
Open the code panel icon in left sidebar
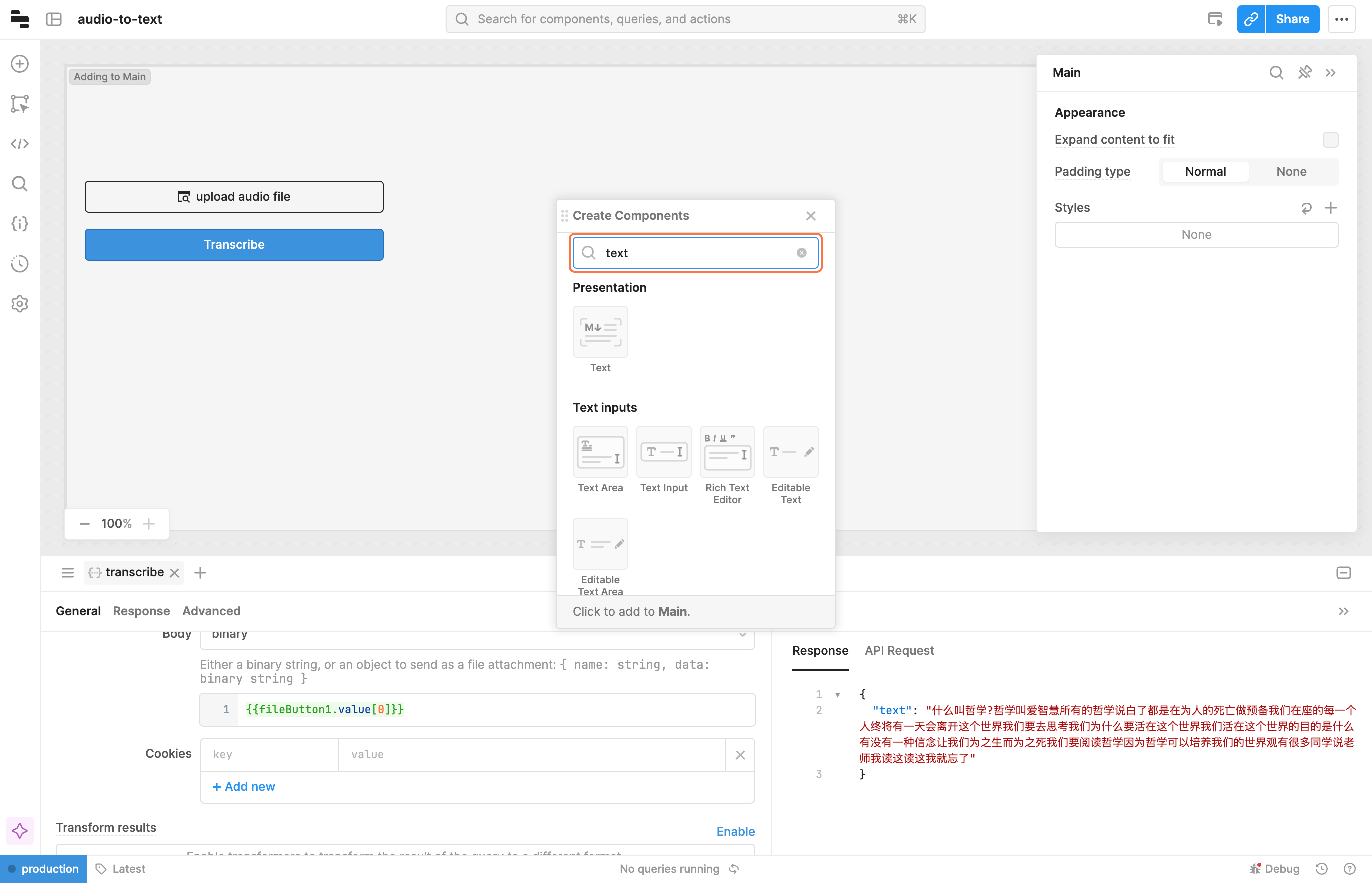click(20, 144)
